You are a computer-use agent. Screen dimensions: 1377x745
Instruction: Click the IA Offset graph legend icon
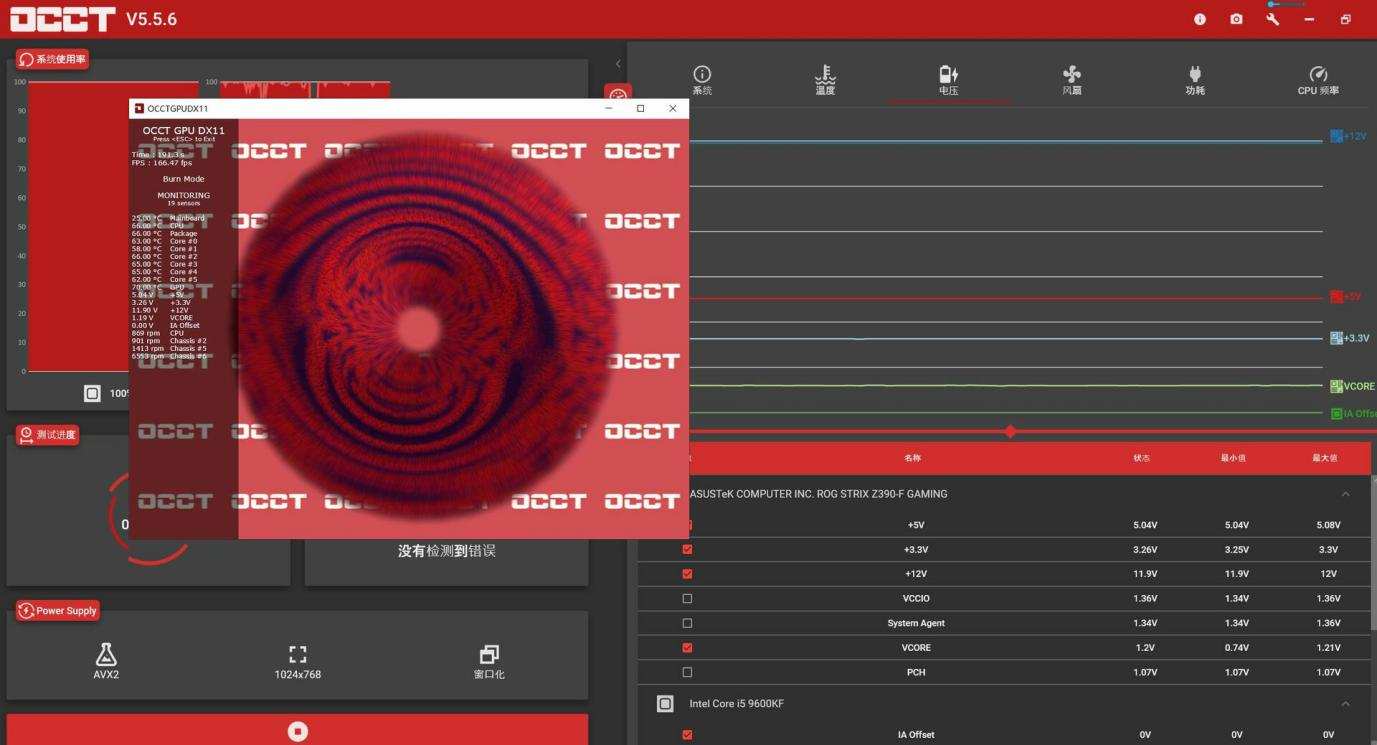[x=1336, y=414]
